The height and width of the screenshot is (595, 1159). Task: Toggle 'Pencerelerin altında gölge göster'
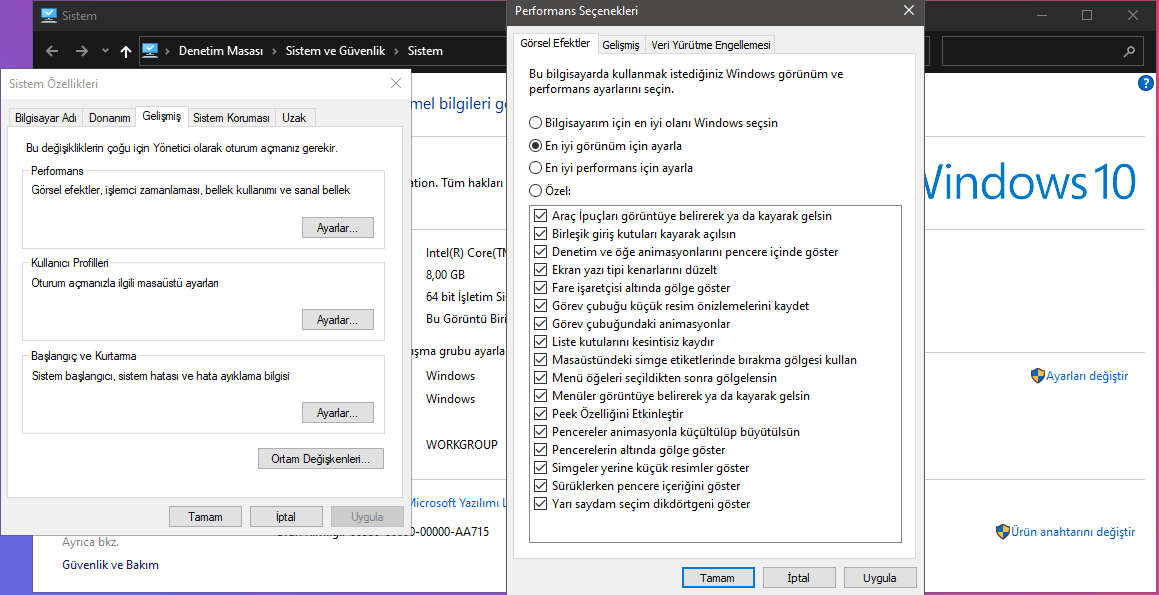[538, 450]
